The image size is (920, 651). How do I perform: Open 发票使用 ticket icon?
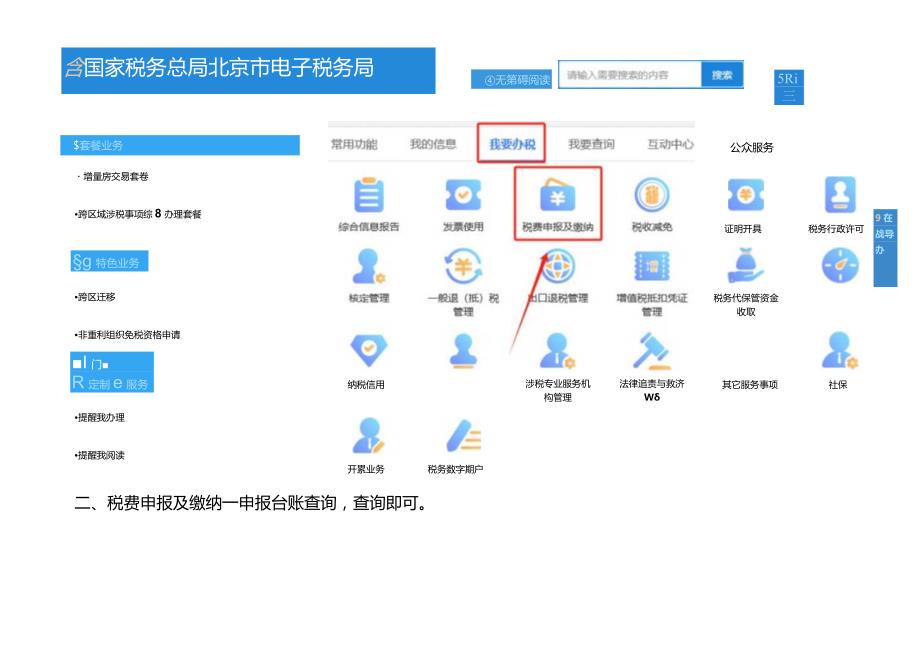[463, 195]
